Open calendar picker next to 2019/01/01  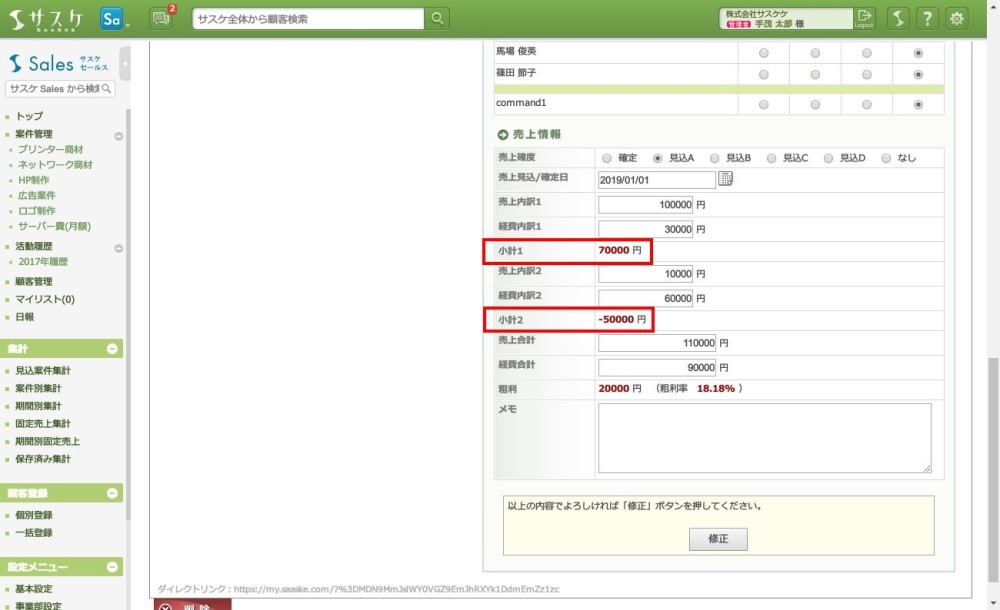click(x=726, y=180)
